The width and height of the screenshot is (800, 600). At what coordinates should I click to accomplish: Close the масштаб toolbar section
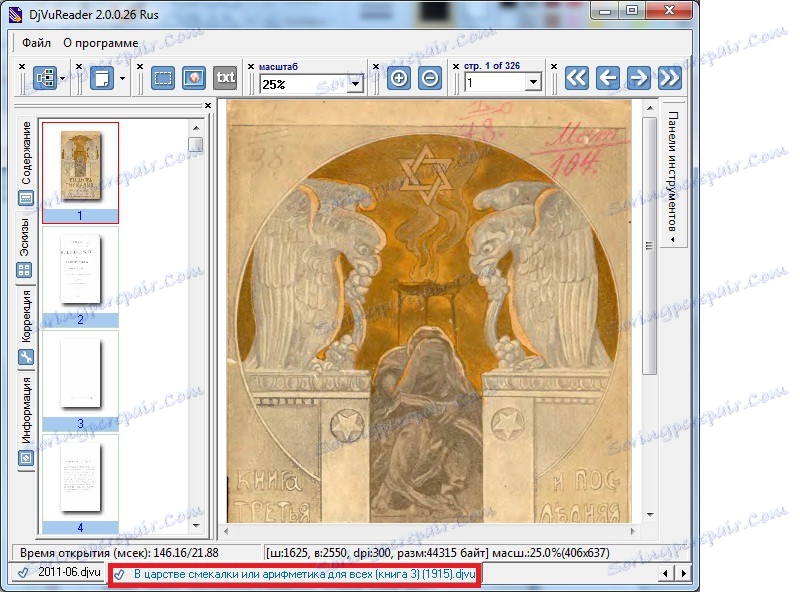(251, 67)
